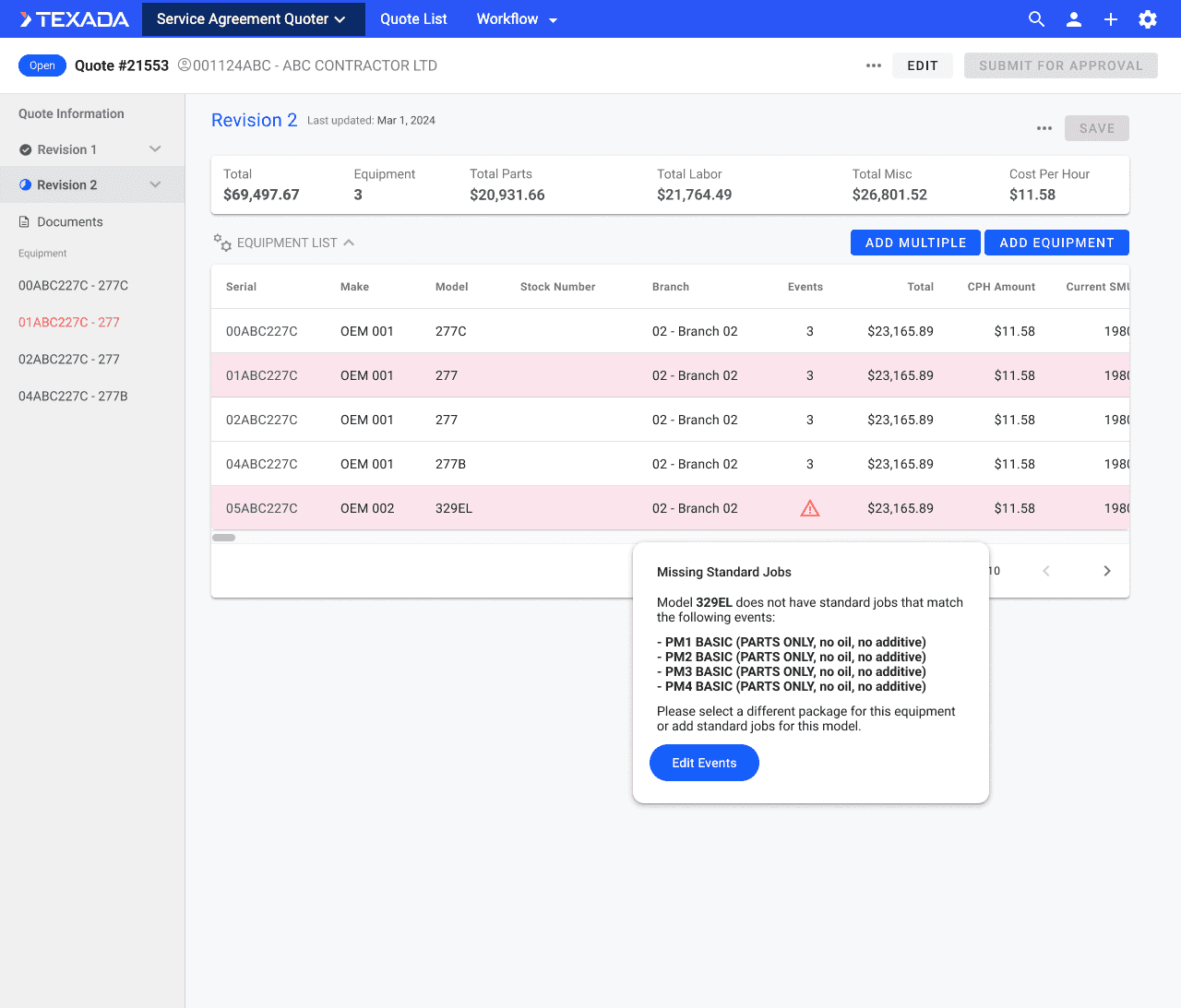Click the plus add icon in header
This screenshot has width=1181, height=1008.
click(x=1111, y=19)
